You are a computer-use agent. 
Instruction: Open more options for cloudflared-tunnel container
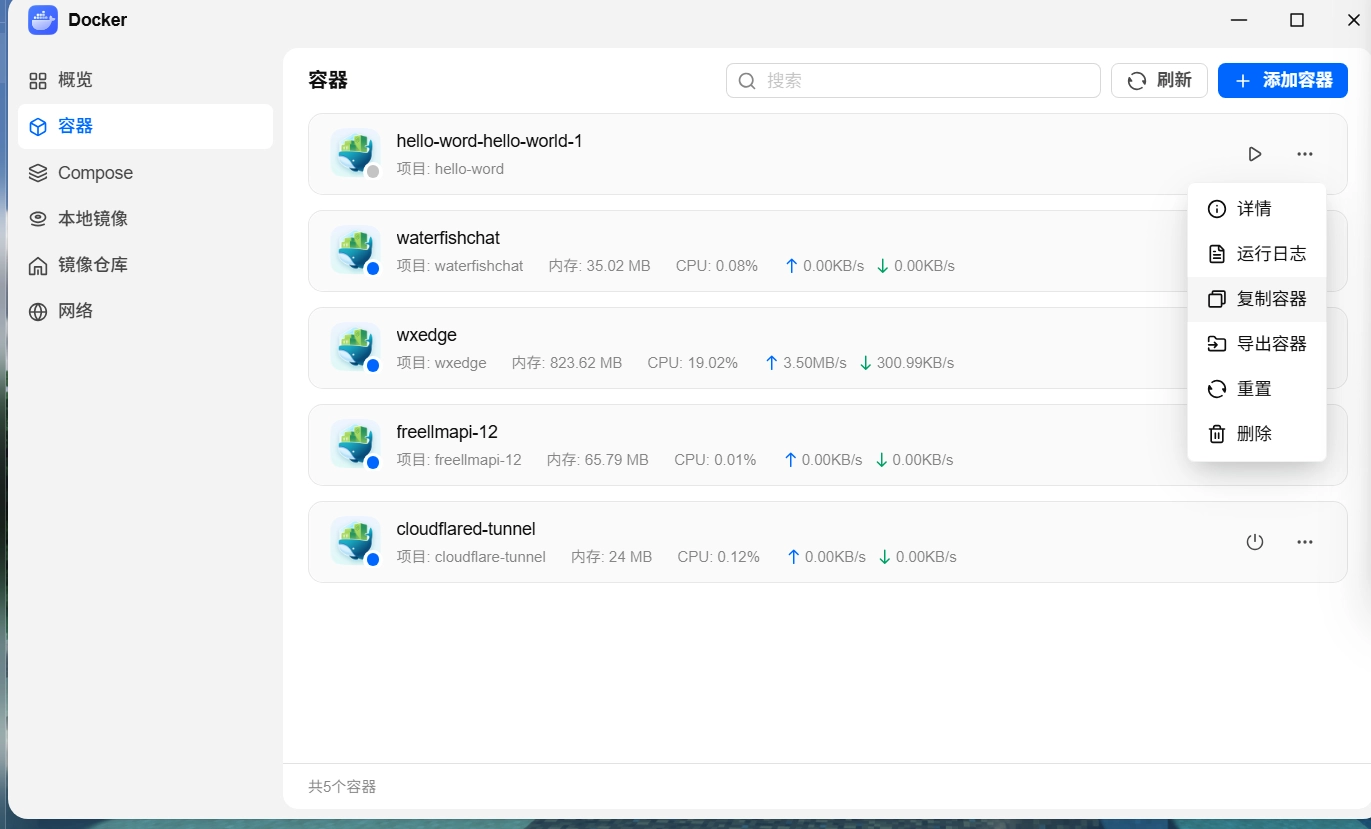(1305, 542)
